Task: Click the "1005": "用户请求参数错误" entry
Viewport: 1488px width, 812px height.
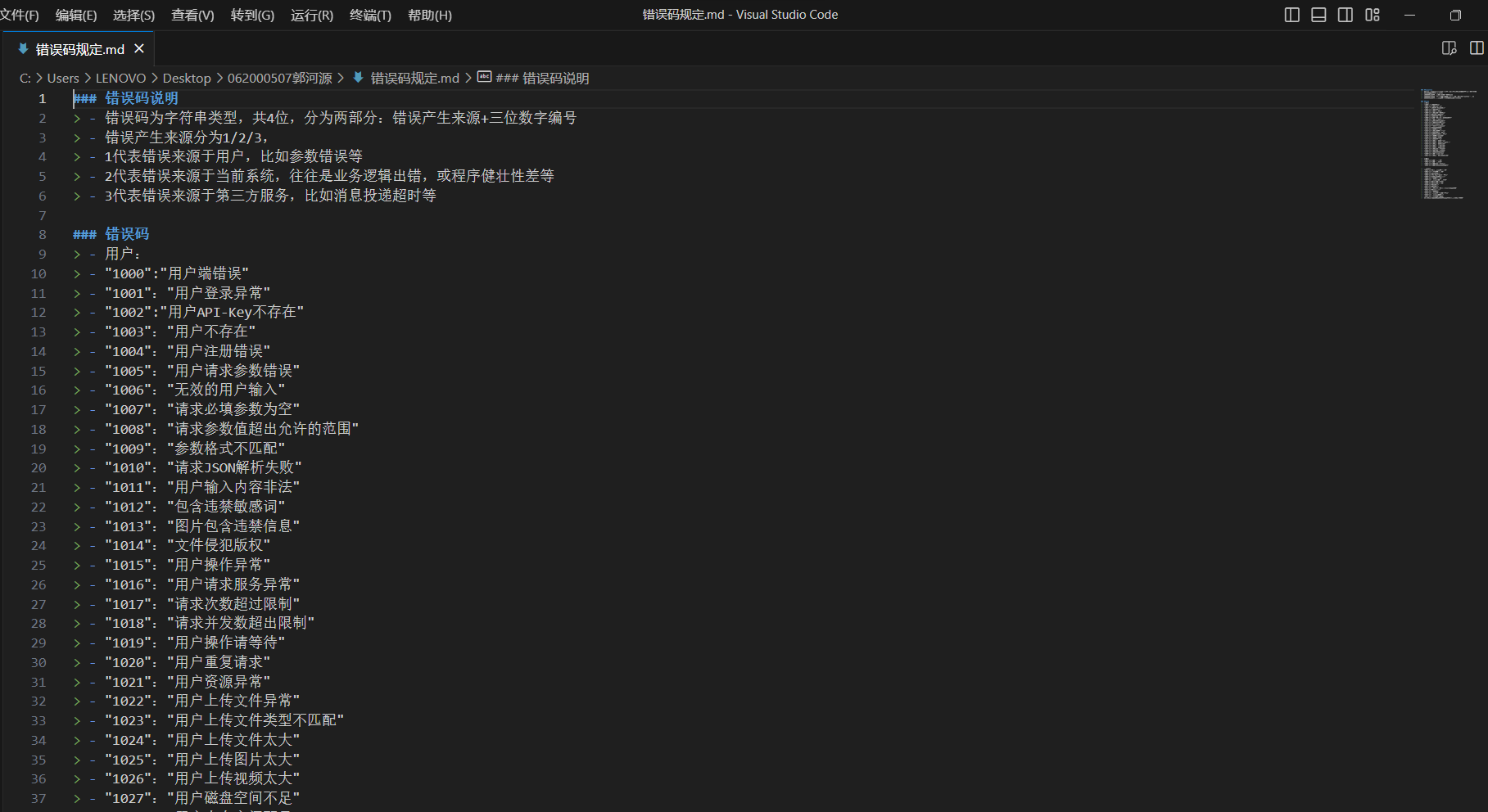Action: pyautogui.click(x=202, y=371)
